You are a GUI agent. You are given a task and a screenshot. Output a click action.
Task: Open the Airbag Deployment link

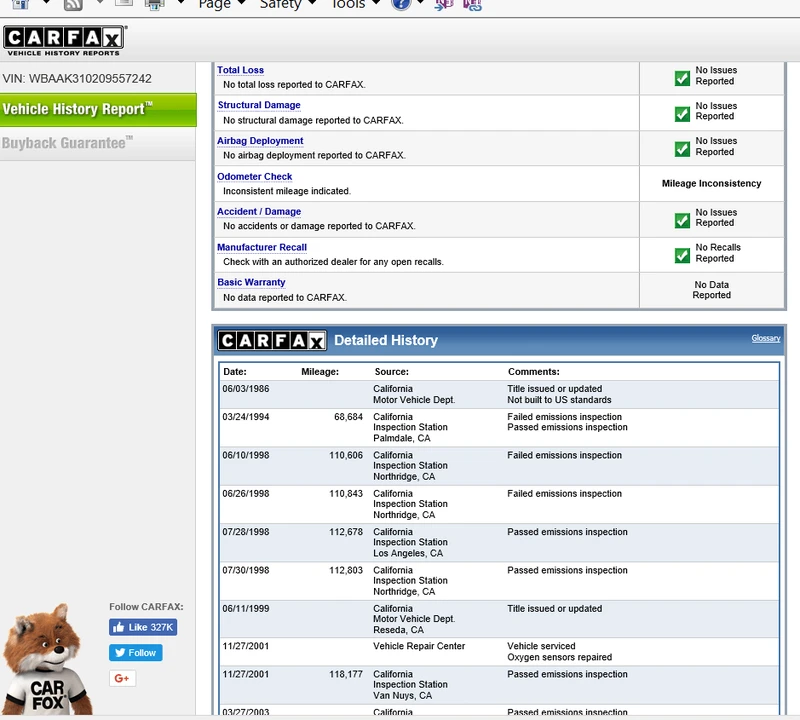click(x=260, y=141)
